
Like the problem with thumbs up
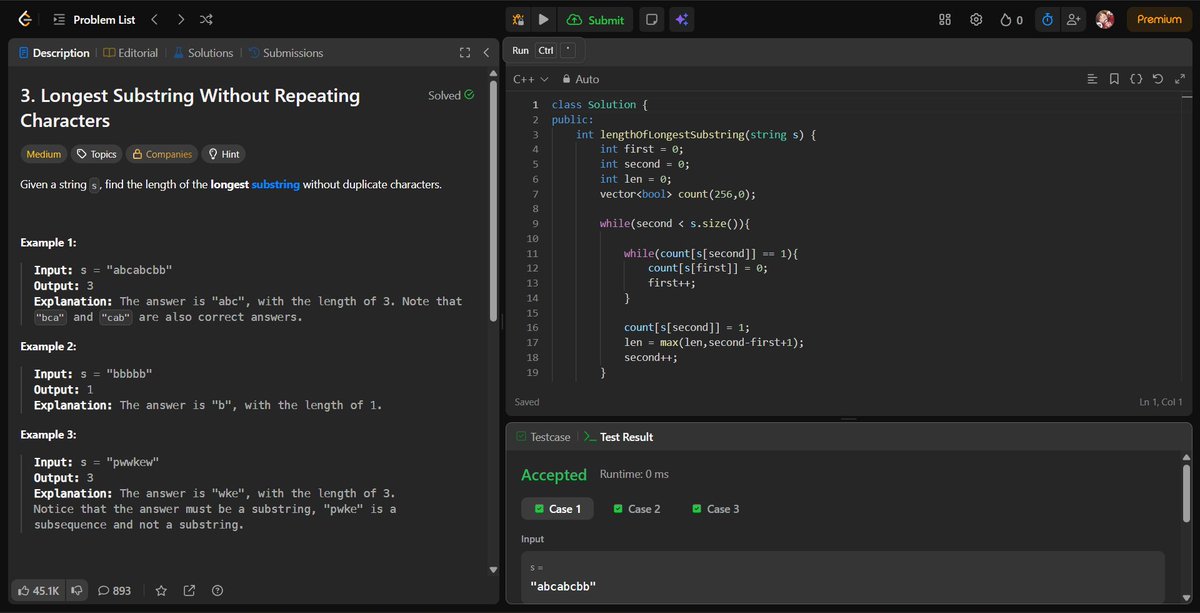pos(39,590)
